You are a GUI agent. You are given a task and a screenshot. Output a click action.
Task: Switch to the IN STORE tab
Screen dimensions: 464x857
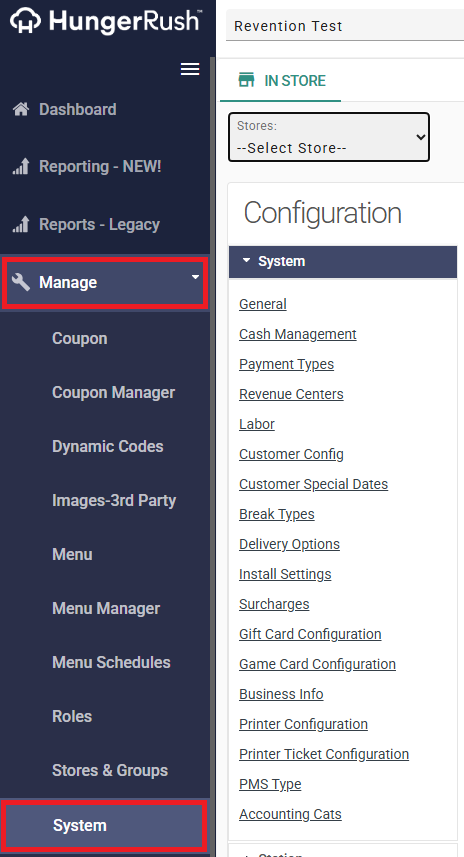point(280,80)
